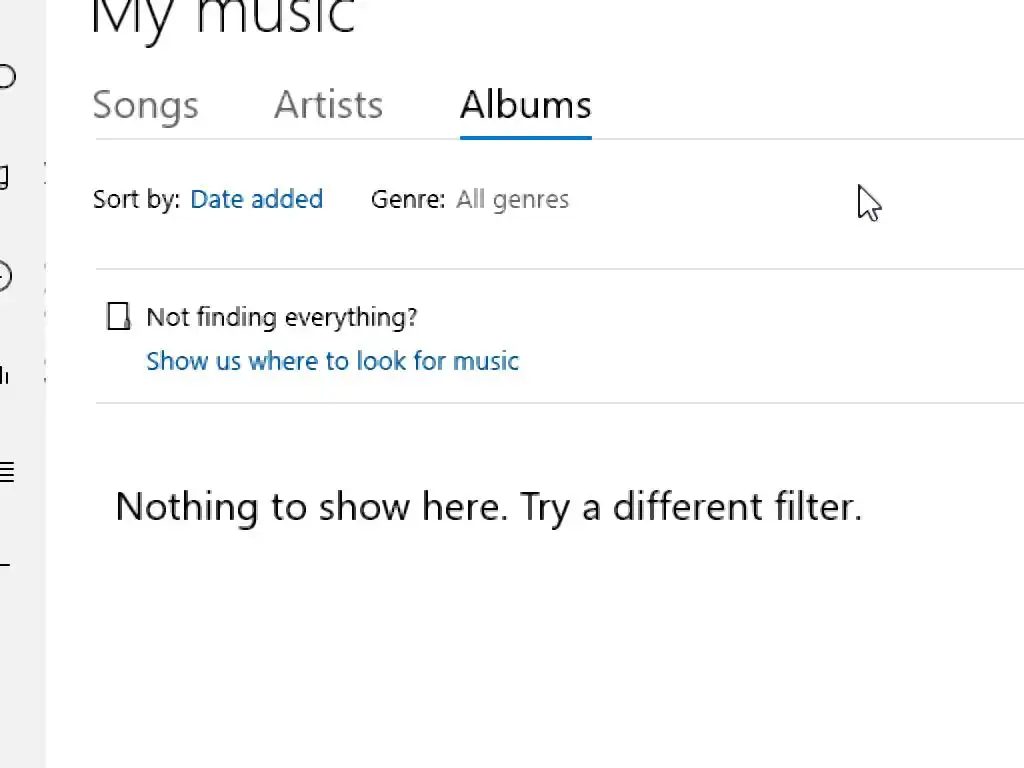This screenshot has height=768, width=1024.
Task: Open the 'Date added' sort dropdown
Action: 256,199
